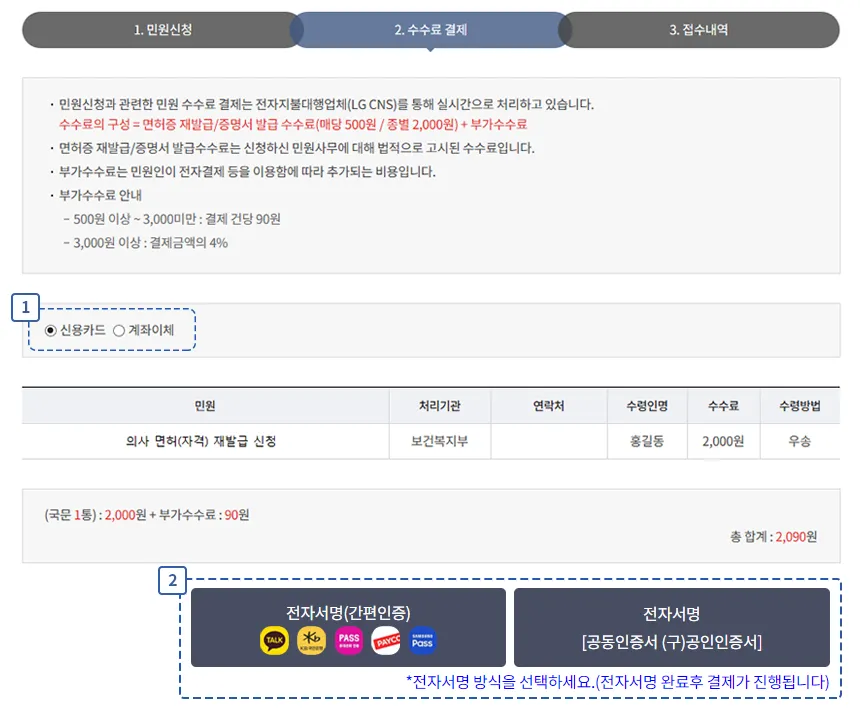Click the KB Kookmin Bank certificate icon

point(311,640)
